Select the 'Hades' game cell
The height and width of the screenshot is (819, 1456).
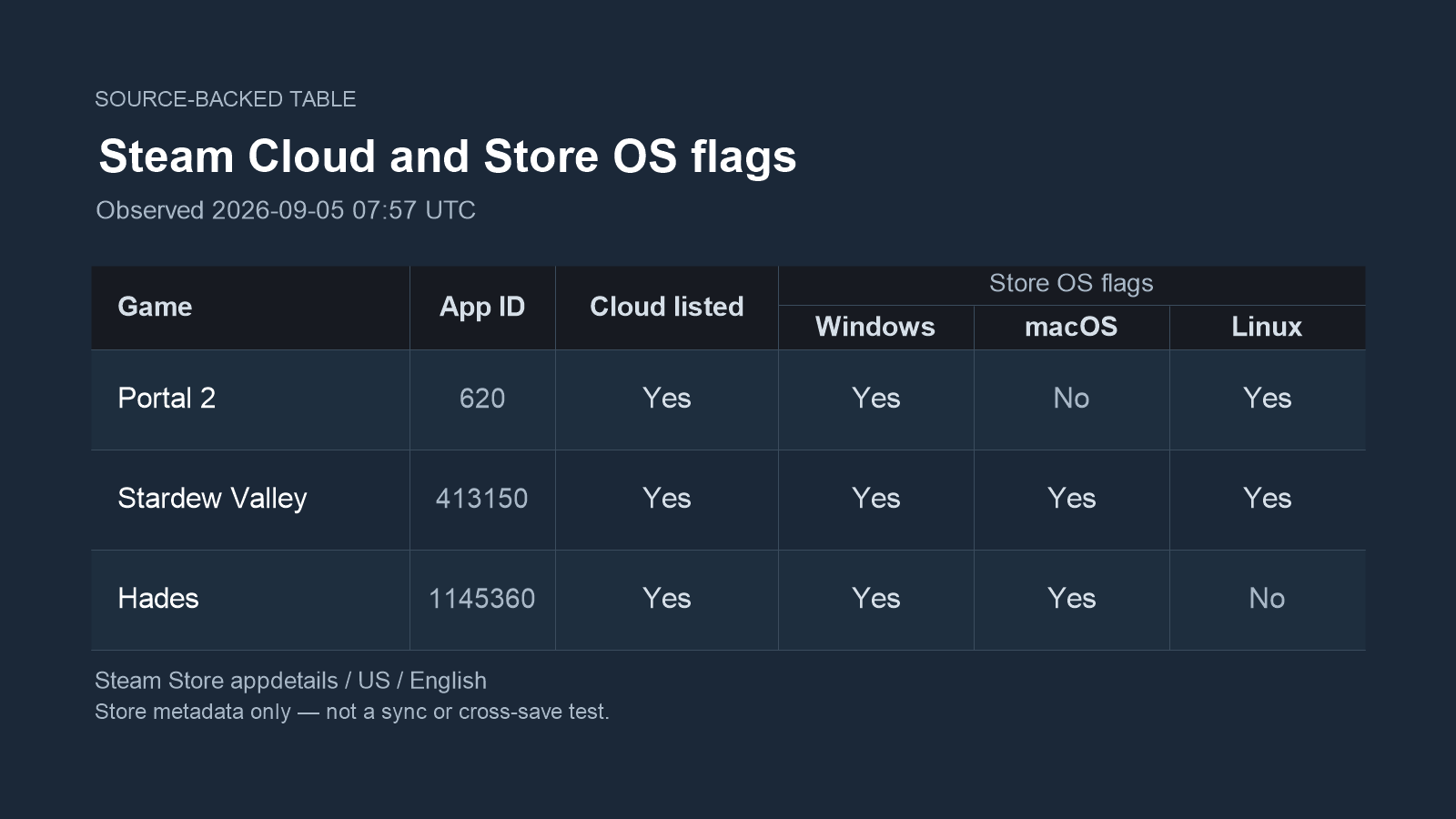click(x=250, y=600)
